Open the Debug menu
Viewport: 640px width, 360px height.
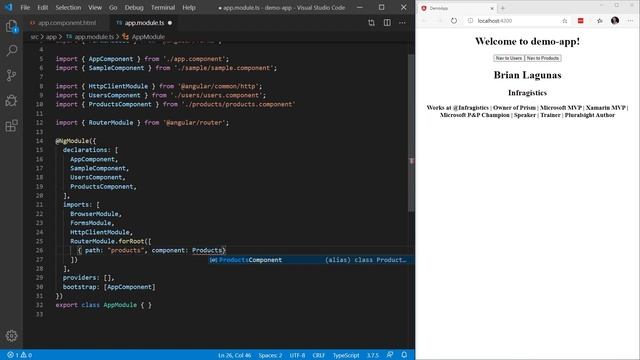coord(134,7)
